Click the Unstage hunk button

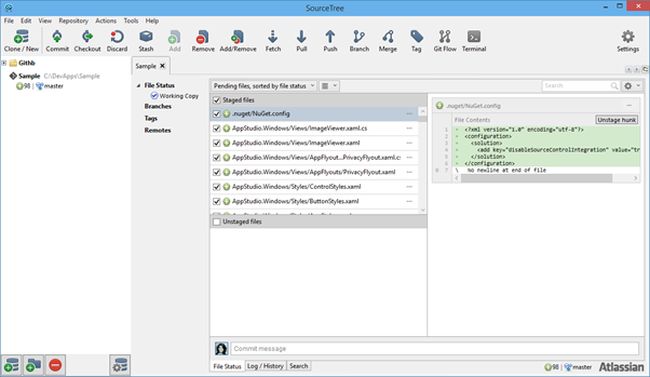(616, 120)
